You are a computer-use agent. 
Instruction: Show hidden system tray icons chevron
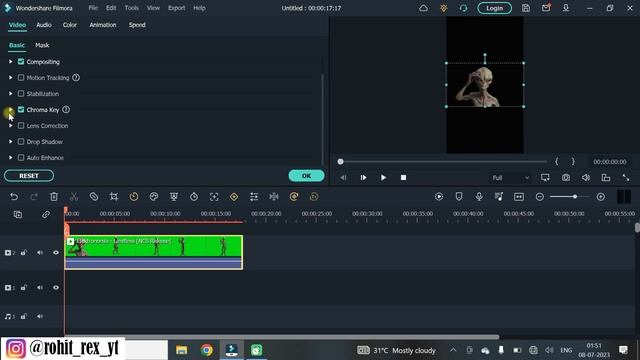453,350
